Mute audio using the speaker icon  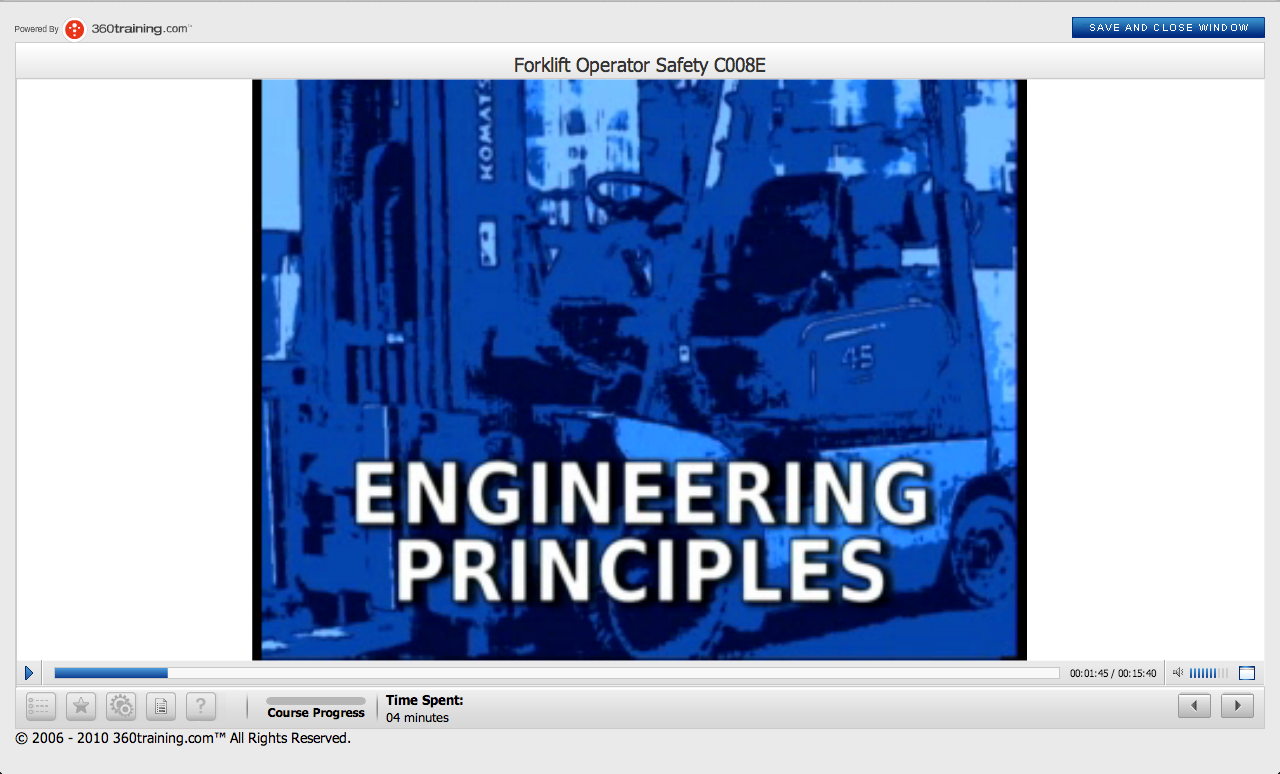(1178, 673)
